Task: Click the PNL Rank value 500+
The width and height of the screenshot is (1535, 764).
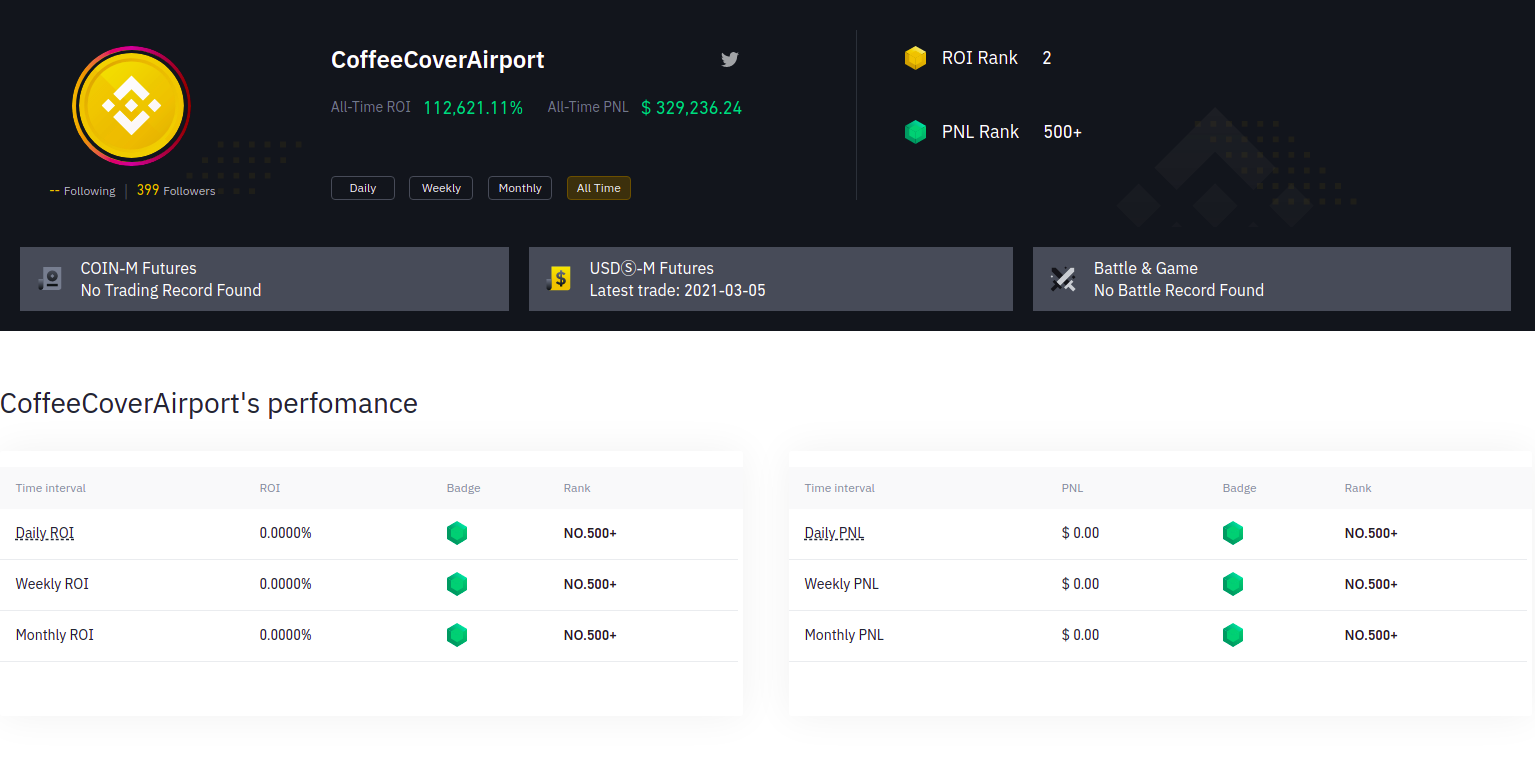Action: pos(1063,132)
